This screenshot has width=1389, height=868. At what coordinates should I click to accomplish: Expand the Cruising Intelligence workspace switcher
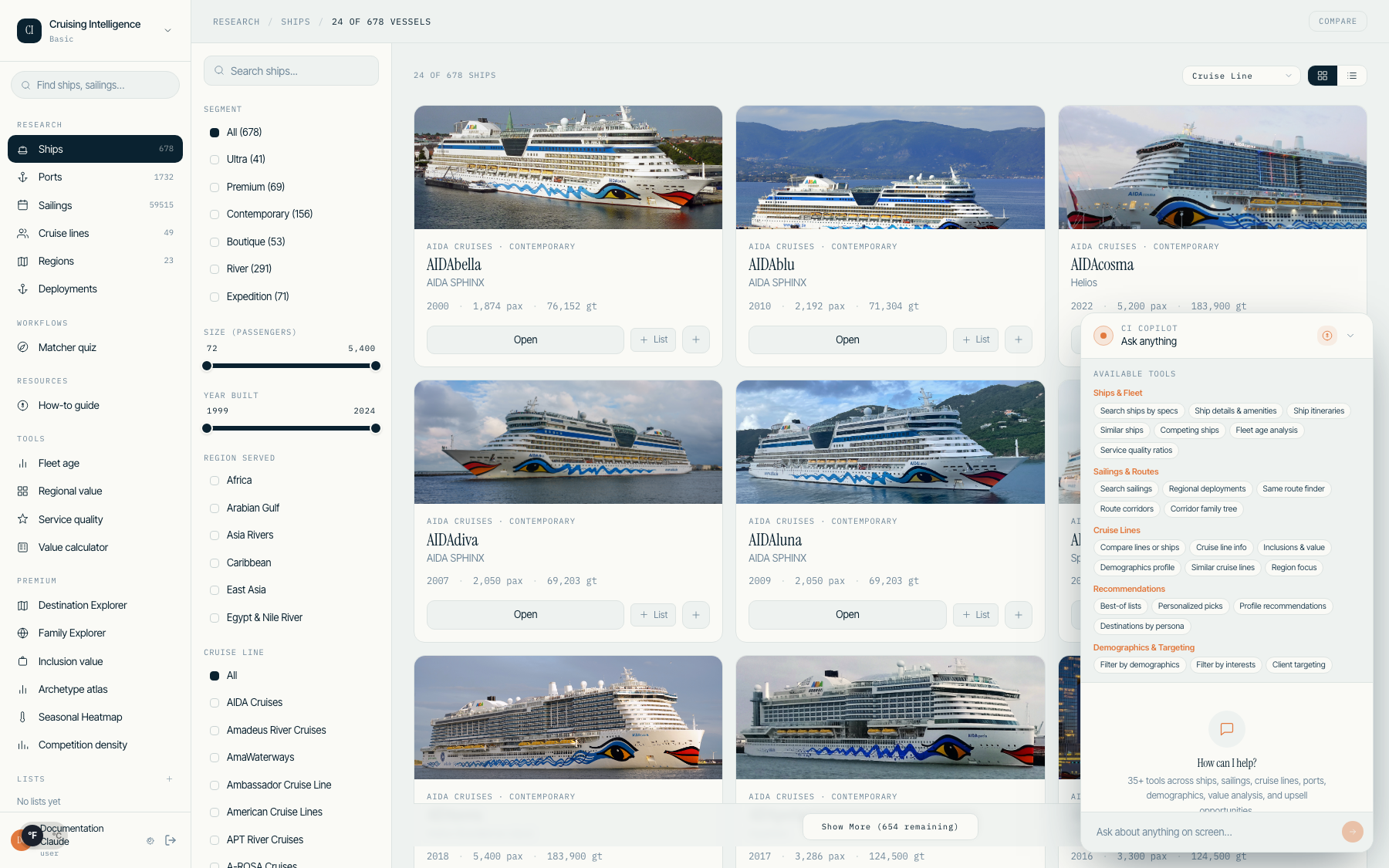click(x=95, y=30)
